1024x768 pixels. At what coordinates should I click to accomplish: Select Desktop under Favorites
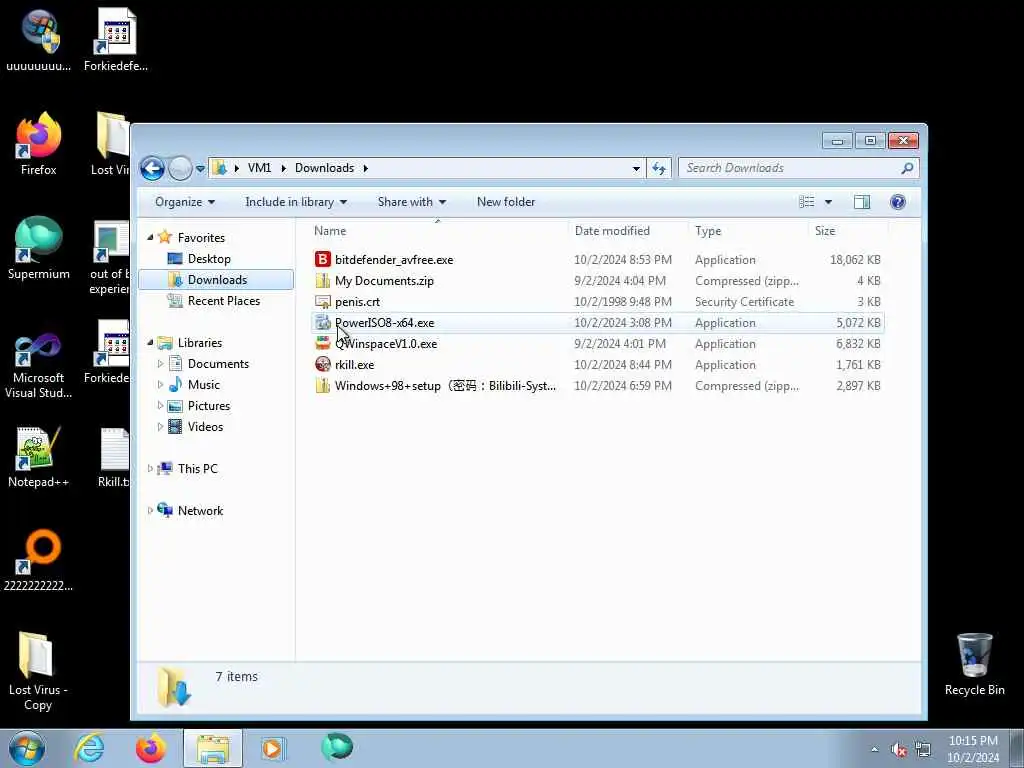tap(209, 259)
